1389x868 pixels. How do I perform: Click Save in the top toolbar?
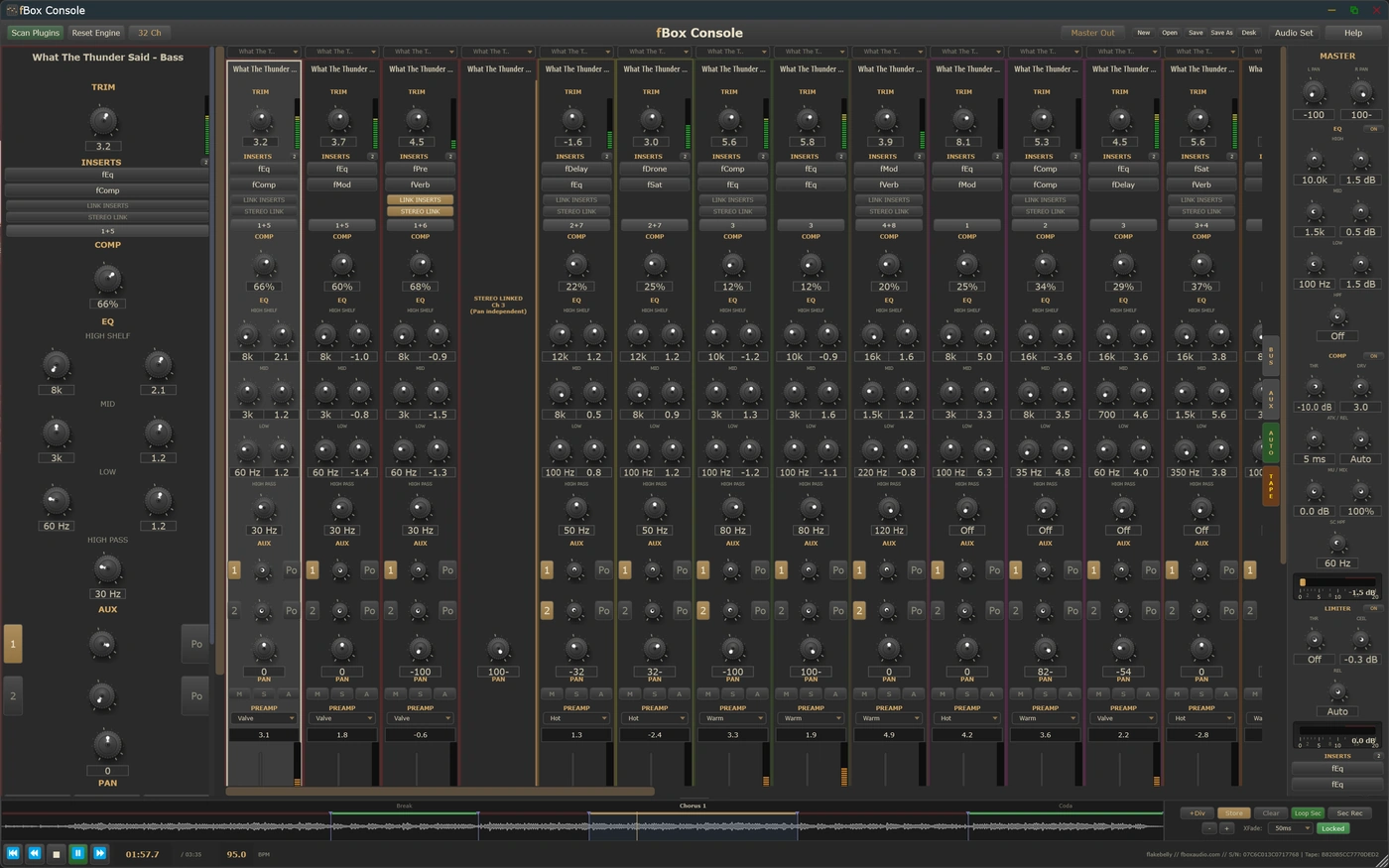click(x=1196, y=33)
